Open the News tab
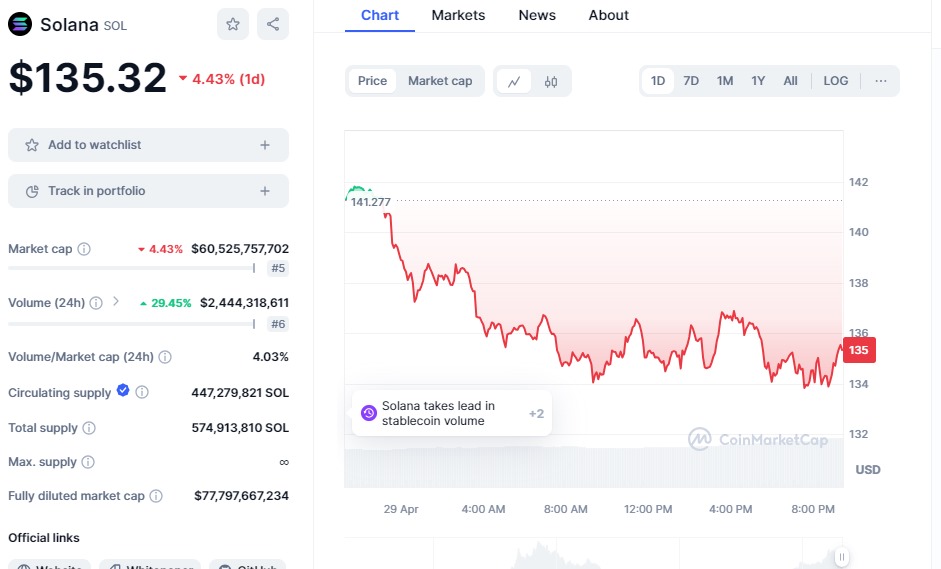Screen dimensions: 941x569 pyautogui.click(x=537, y=15)
